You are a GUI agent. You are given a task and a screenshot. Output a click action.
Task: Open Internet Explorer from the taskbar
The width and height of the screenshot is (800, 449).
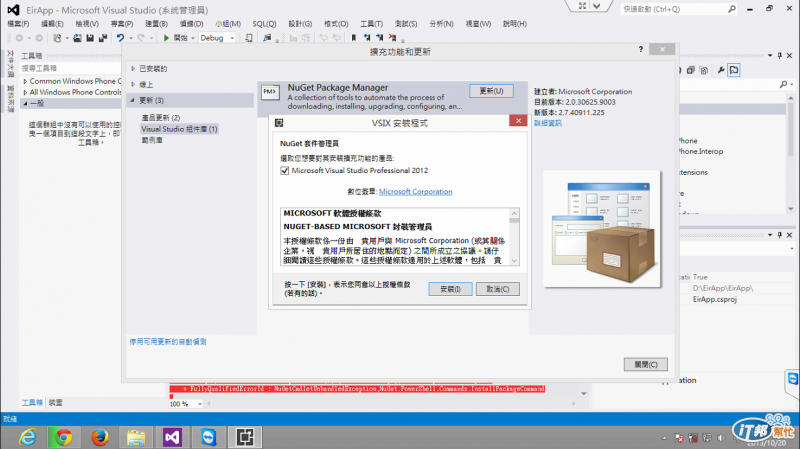point(28,437)
